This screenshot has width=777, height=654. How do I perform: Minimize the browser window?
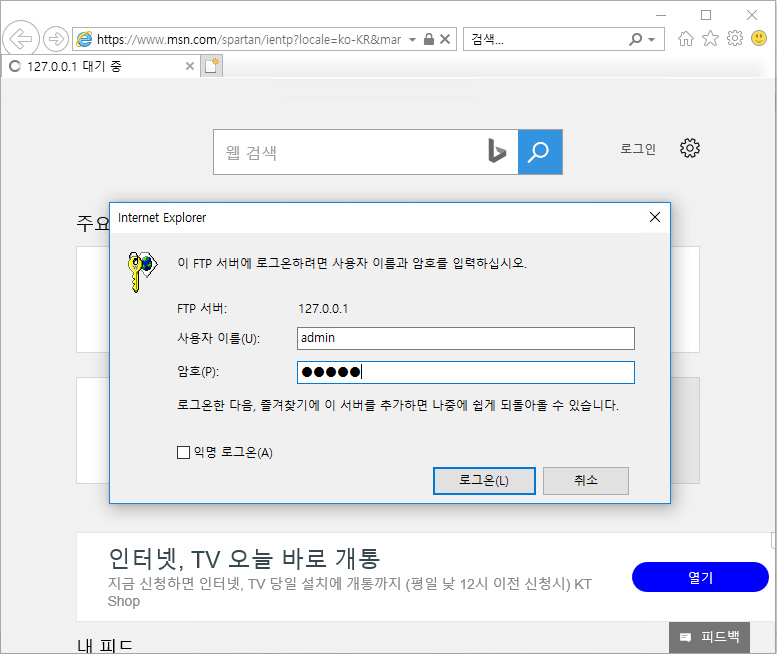661,15
